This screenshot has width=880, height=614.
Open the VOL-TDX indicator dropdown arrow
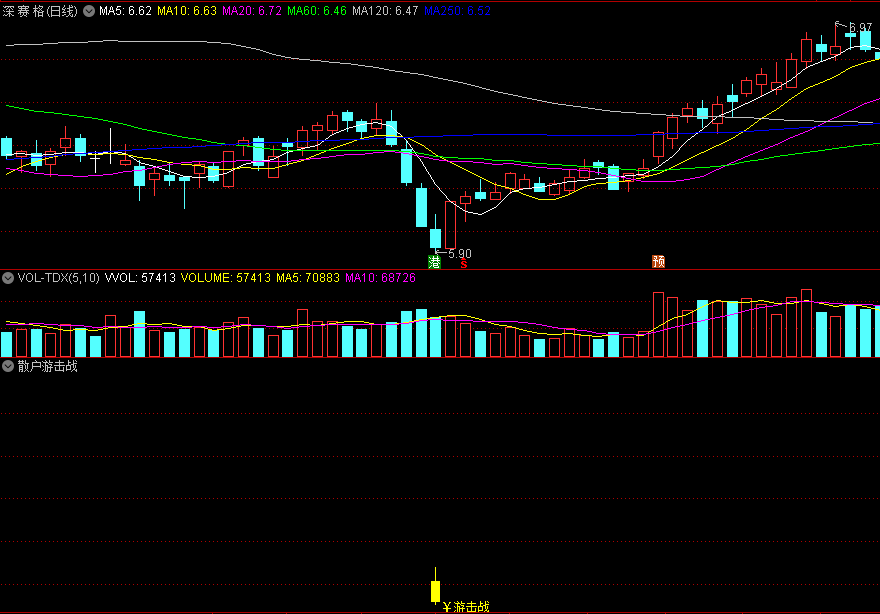8,278
